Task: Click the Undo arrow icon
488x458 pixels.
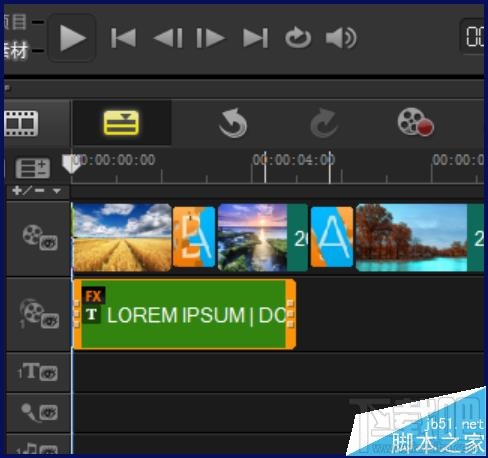Action: click(233, 123)
